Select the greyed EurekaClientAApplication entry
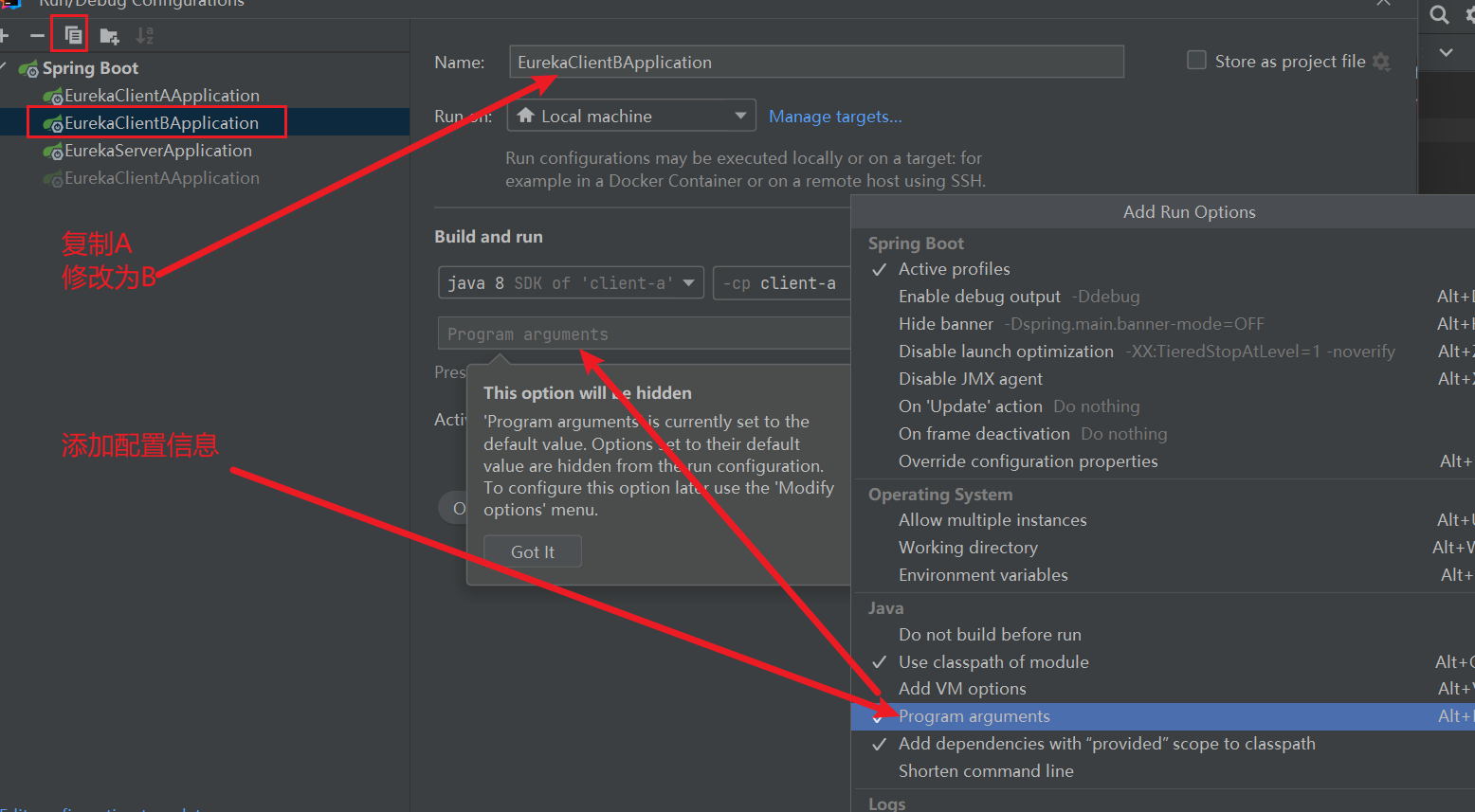 [x=162, y=178]
